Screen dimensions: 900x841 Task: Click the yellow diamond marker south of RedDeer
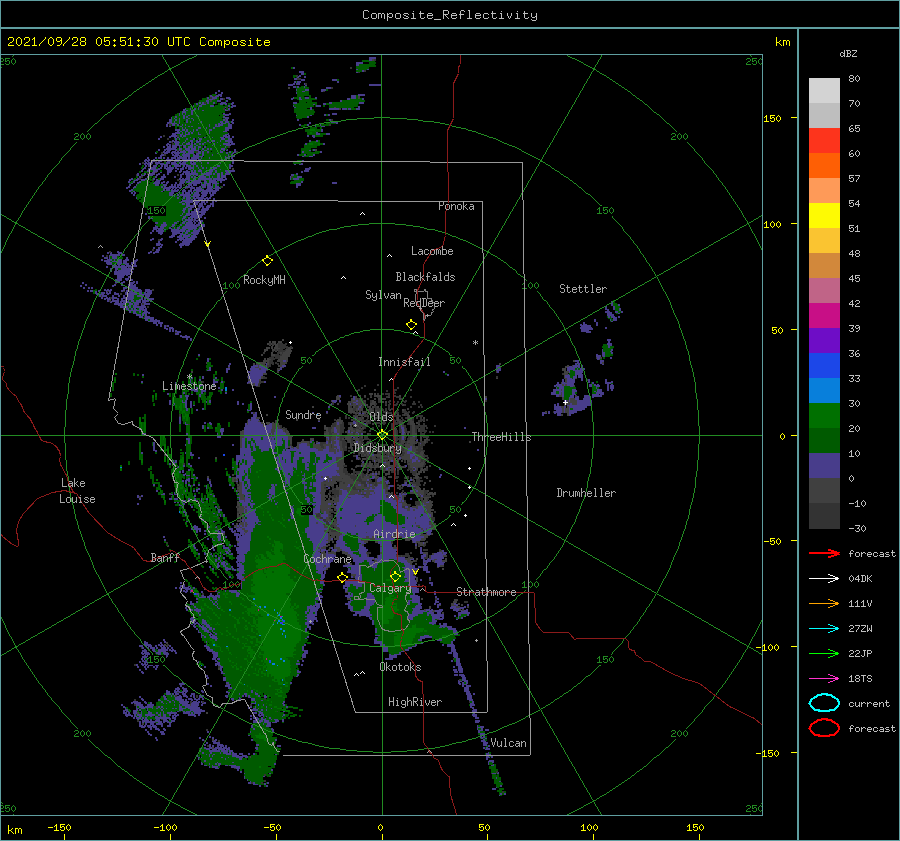[412, 325]
